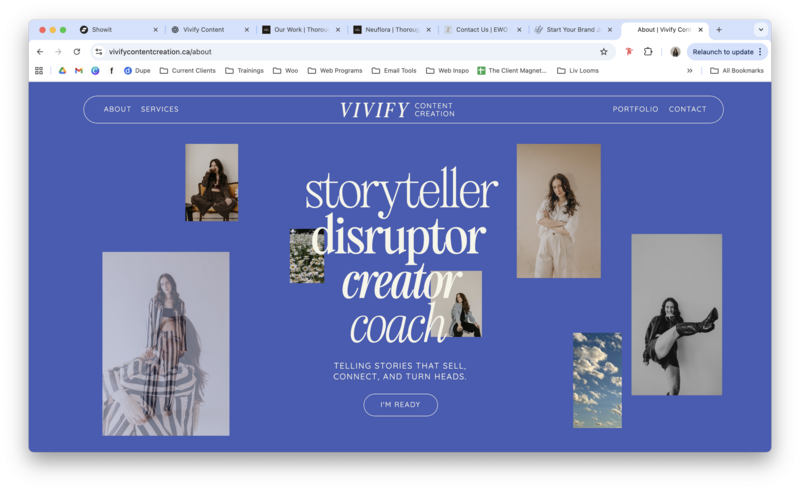Open the apps grid icon in bookmarks bar
Image resolution: width=800 pixels, height=490 pixels.
click(x=39, y=70)
